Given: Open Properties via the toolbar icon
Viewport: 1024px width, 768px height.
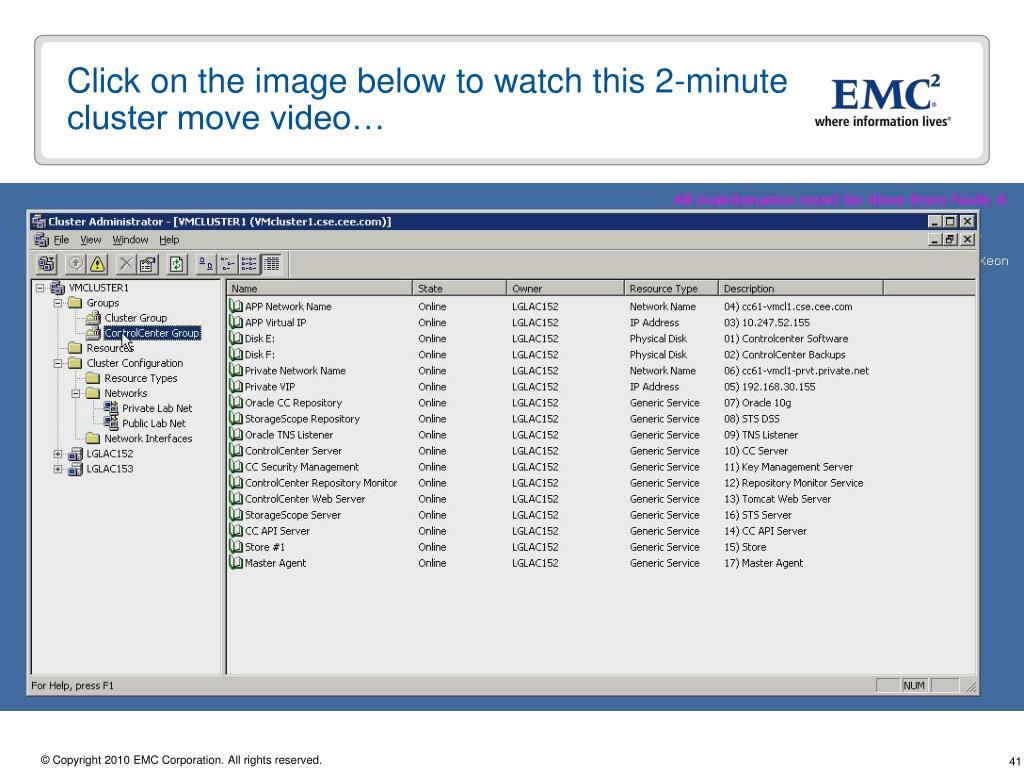Looking at the screenshot, I should click(148, 264).
